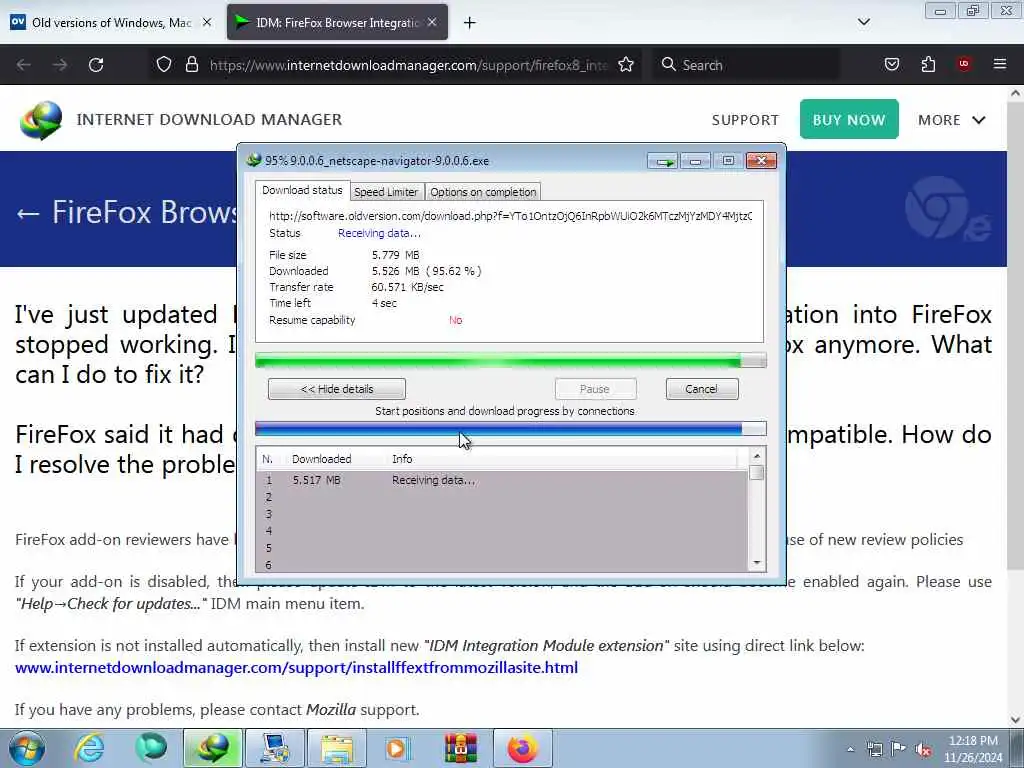This screenshot has height=768, width=1024.
Task: Open the computer monitor taskbar icon
Action: 275,748
